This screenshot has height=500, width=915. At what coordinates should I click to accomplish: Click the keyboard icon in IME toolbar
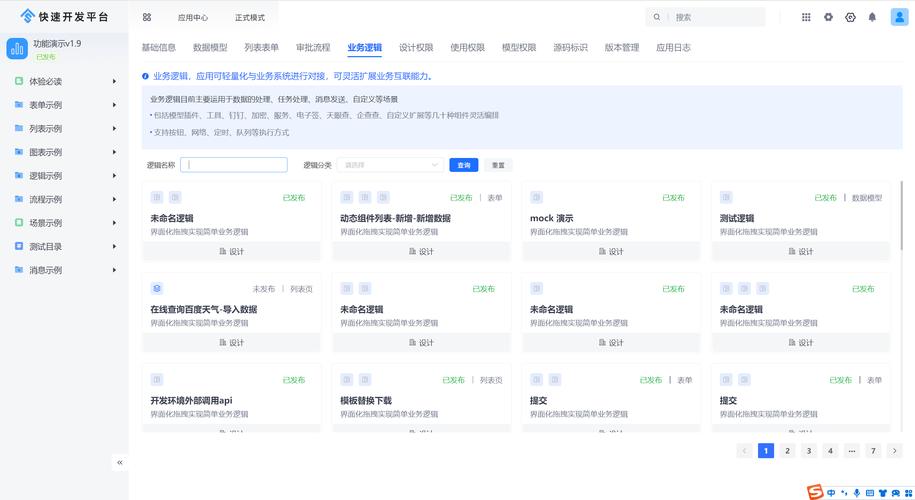coord(869,493)
